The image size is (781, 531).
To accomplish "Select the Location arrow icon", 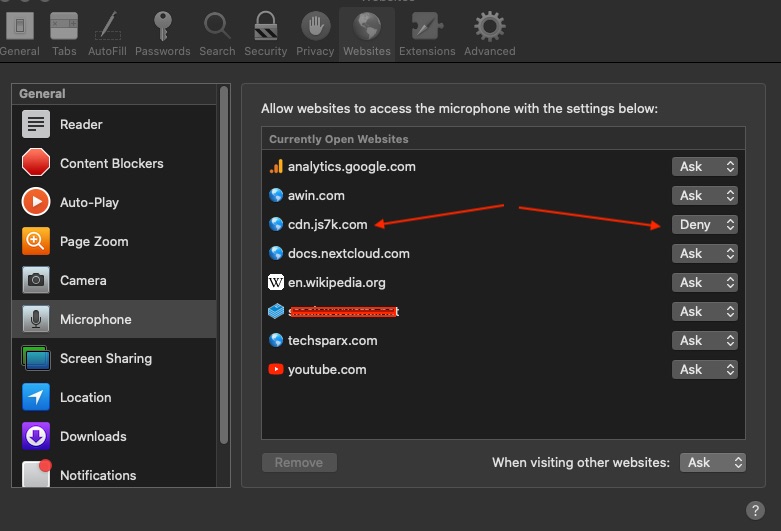I will point(36,397).
